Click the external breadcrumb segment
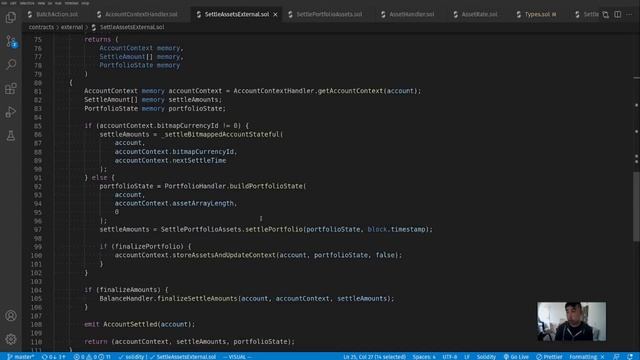 (71, 27)
